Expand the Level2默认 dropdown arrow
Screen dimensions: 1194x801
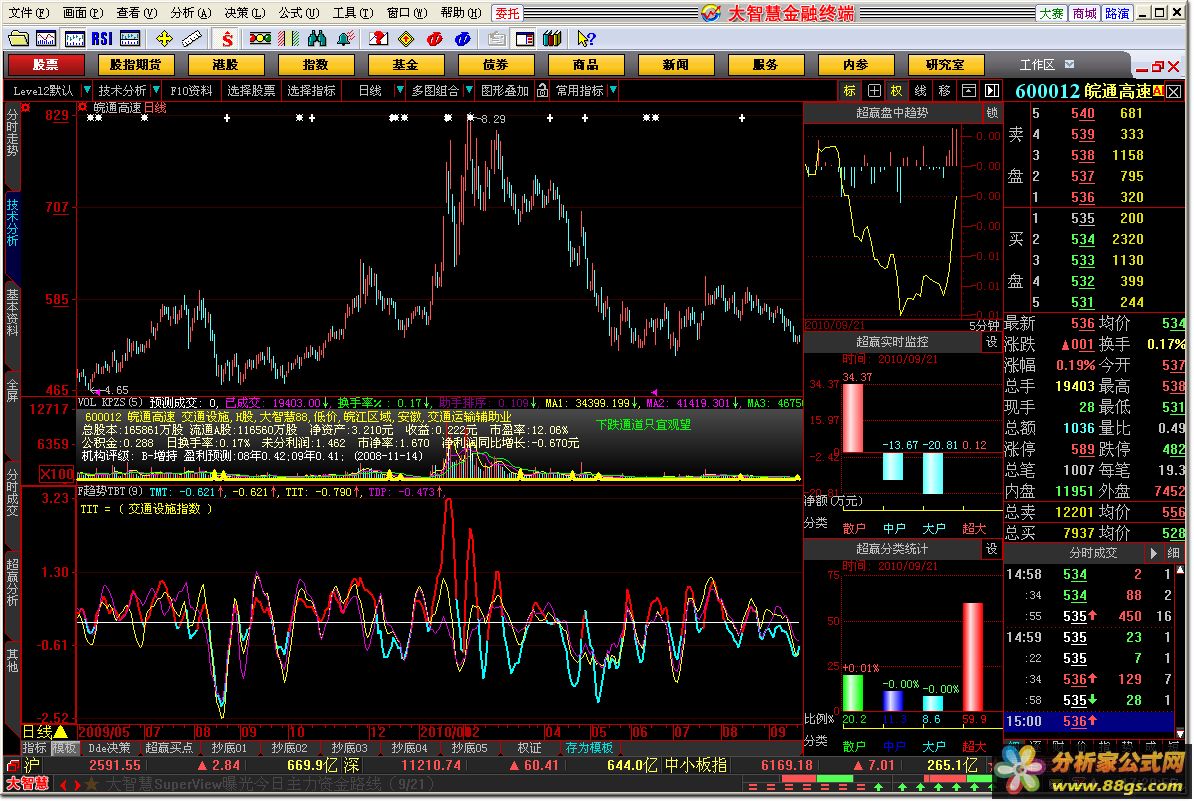point(87,91)
